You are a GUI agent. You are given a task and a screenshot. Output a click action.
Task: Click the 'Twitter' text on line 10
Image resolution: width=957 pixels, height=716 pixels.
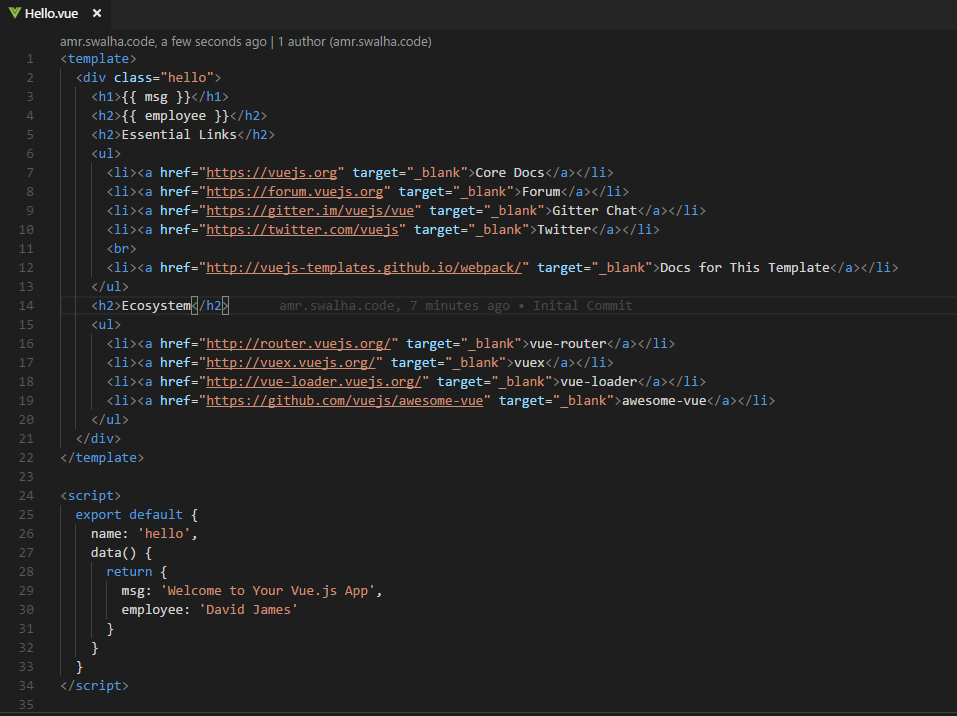click(x=564, y=230)
